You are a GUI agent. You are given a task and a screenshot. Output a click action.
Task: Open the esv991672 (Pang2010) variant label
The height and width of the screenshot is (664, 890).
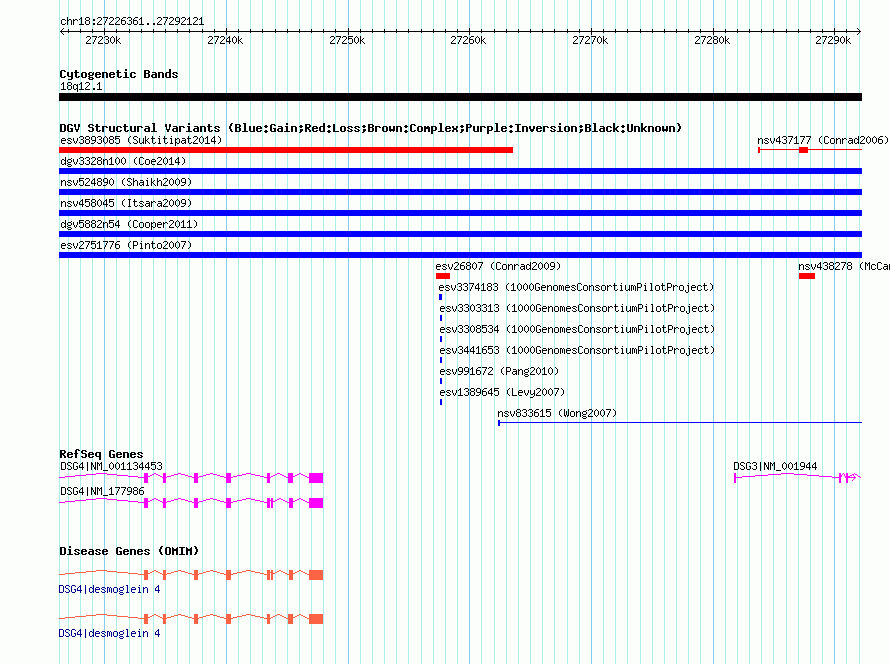click(499, 371)
